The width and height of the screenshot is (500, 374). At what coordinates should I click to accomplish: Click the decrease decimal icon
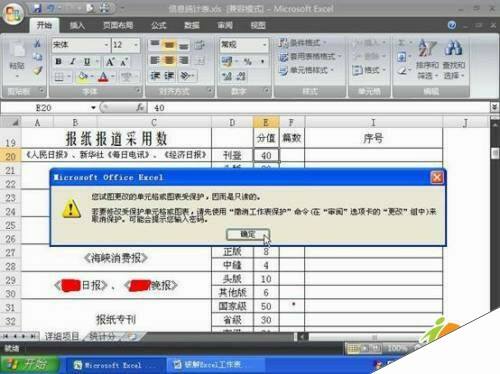pos(241,77)
